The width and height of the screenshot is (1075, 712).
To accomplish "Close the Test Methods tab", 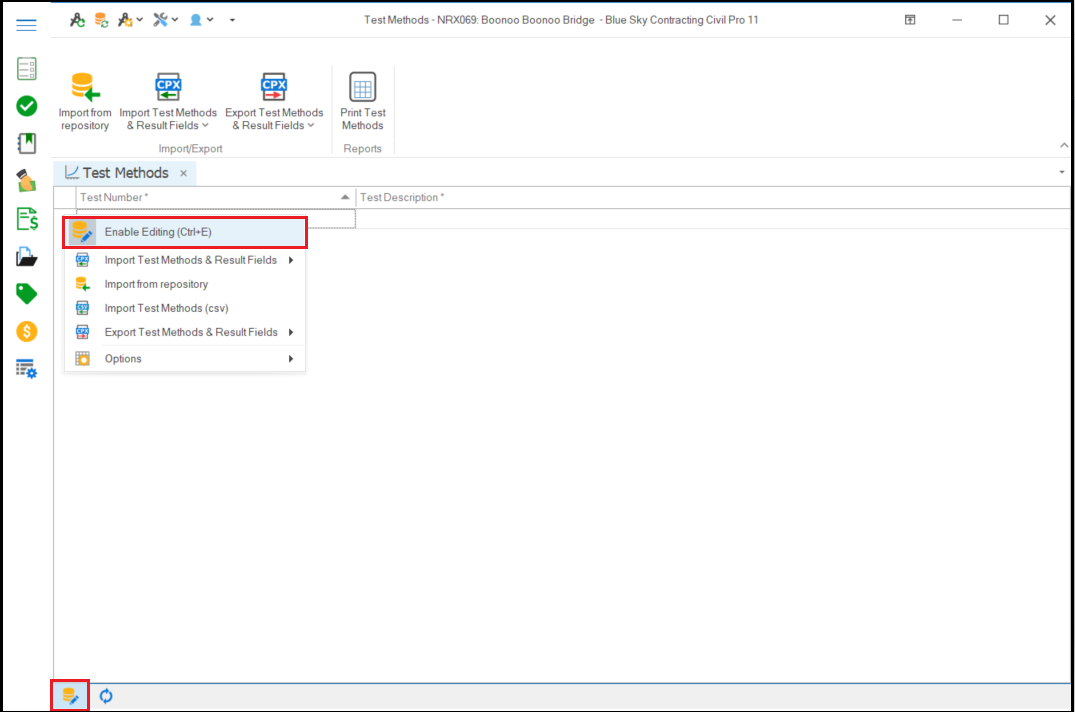I will 184,174.
